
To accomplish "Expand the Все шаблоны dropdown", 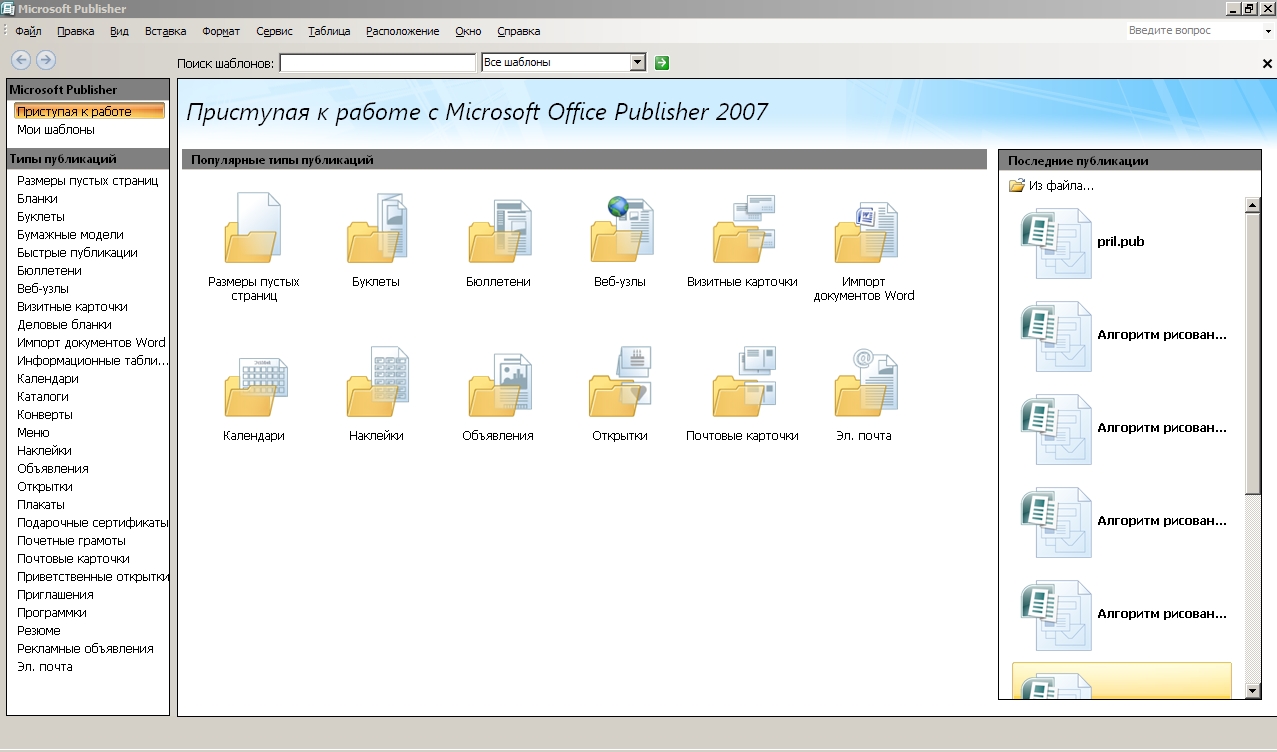I will click(x=638, y=62).
